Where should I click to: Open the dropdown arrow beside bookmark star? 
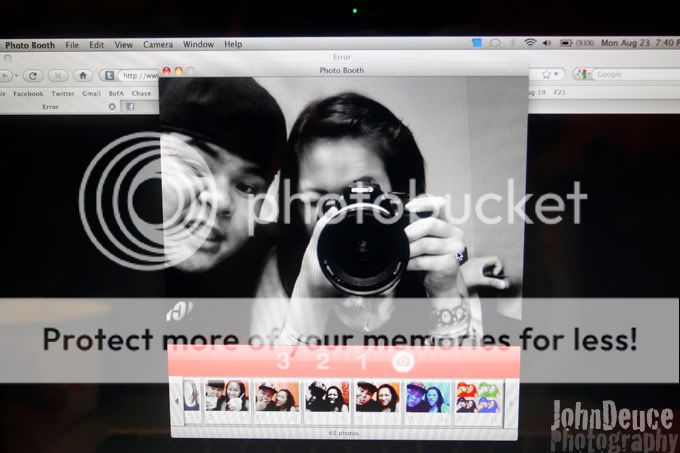tap(556, 75)
